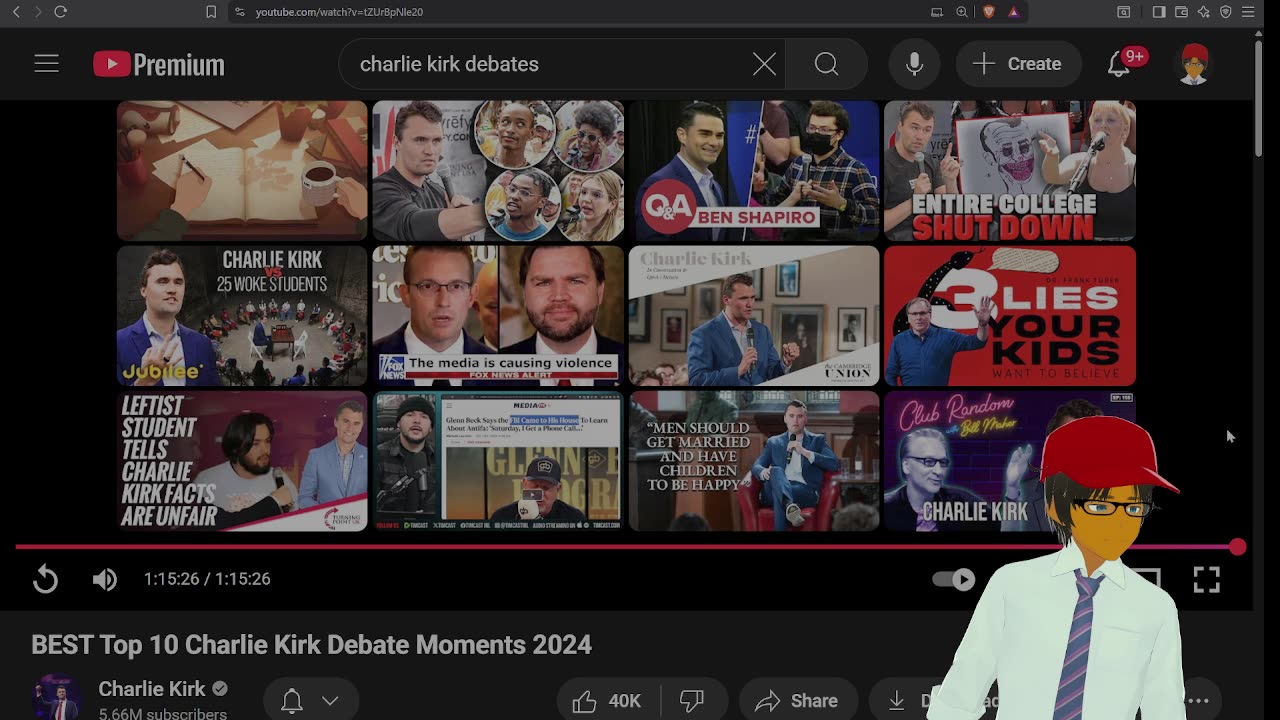Image resolution: width=1280 pixels, height=720 pixels.
Task: Click the video title 'BEST Top 10 Charlie Kirk Debate Moments 2024'
Action: pos(311,645)
